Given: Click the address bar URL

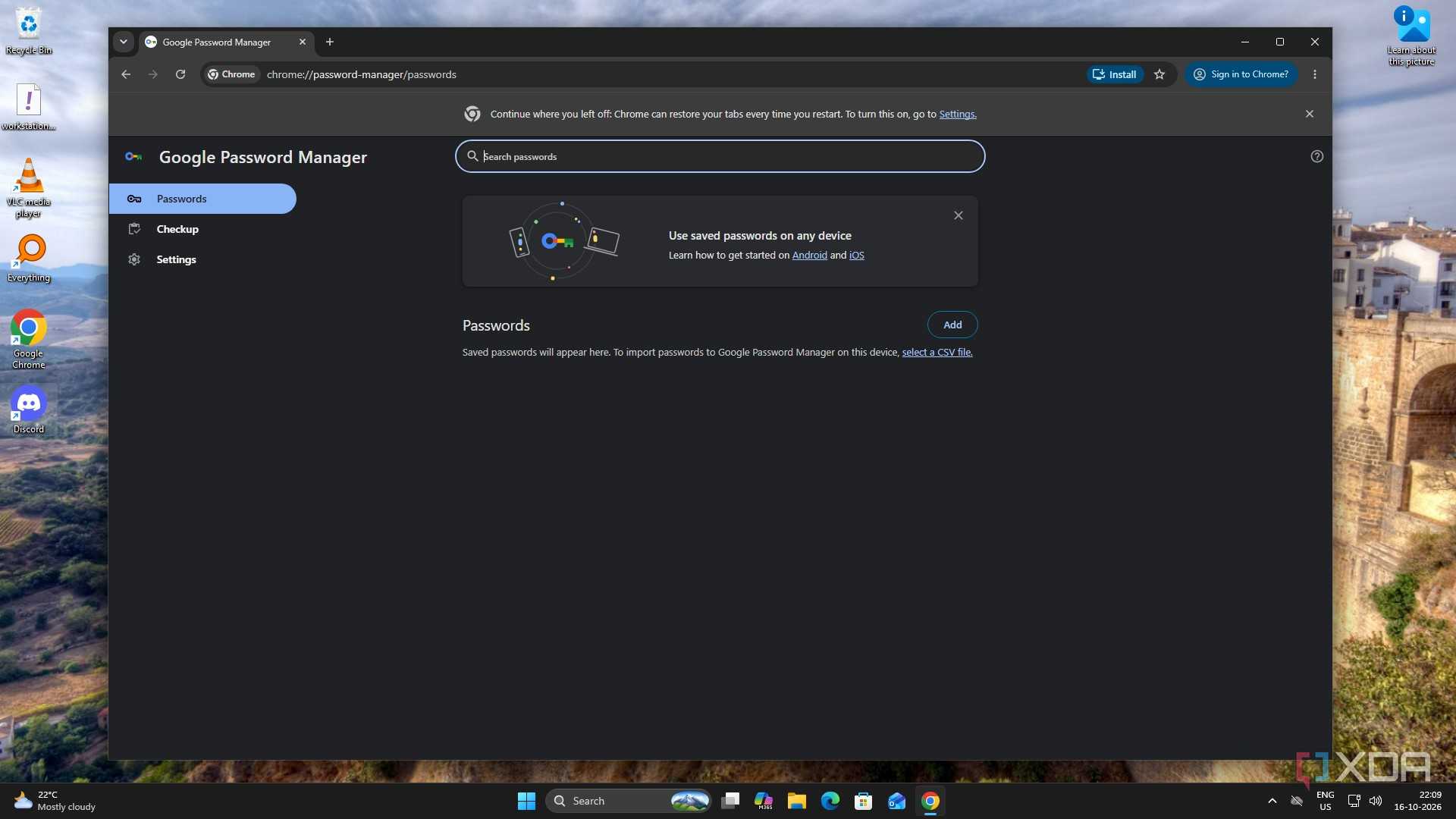Looking at the screenshot, I should pyautogui.click(x=362, y=74).
